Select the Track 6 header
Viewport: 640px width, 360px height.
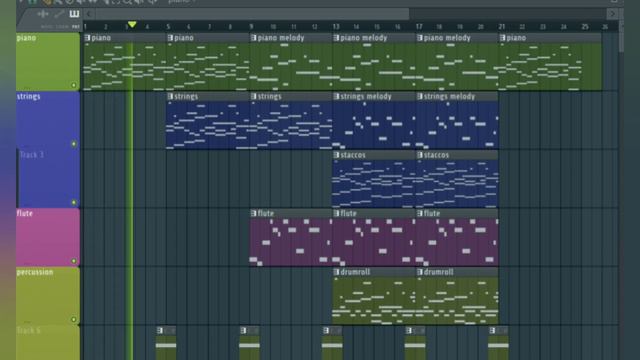coord(48,343)
